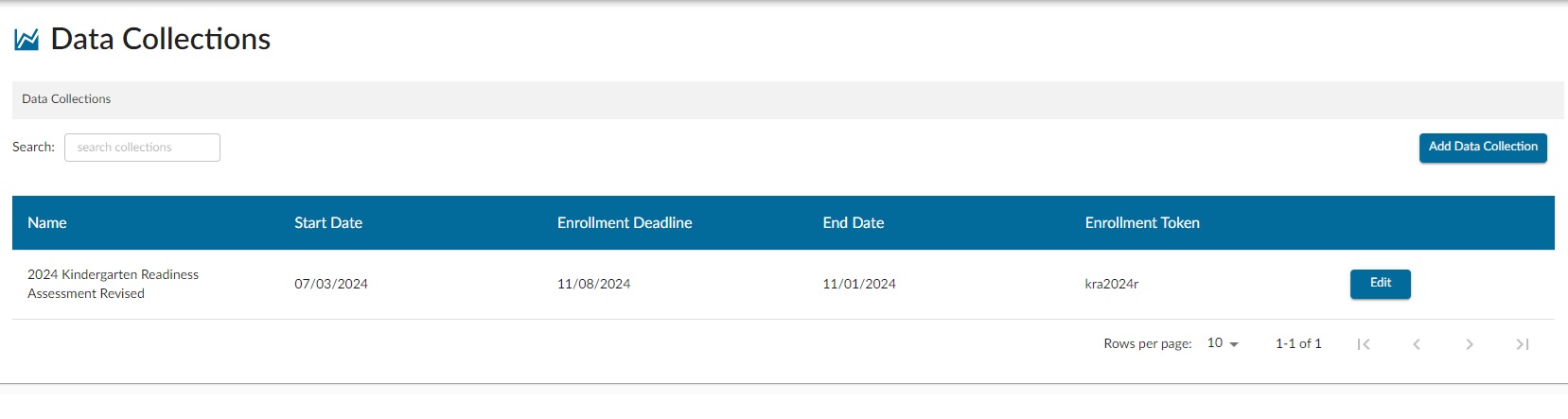This screenshot has height=419, width=1568.
Task: Click the Add Data Collection button
Action: (x=1483, y=148)
